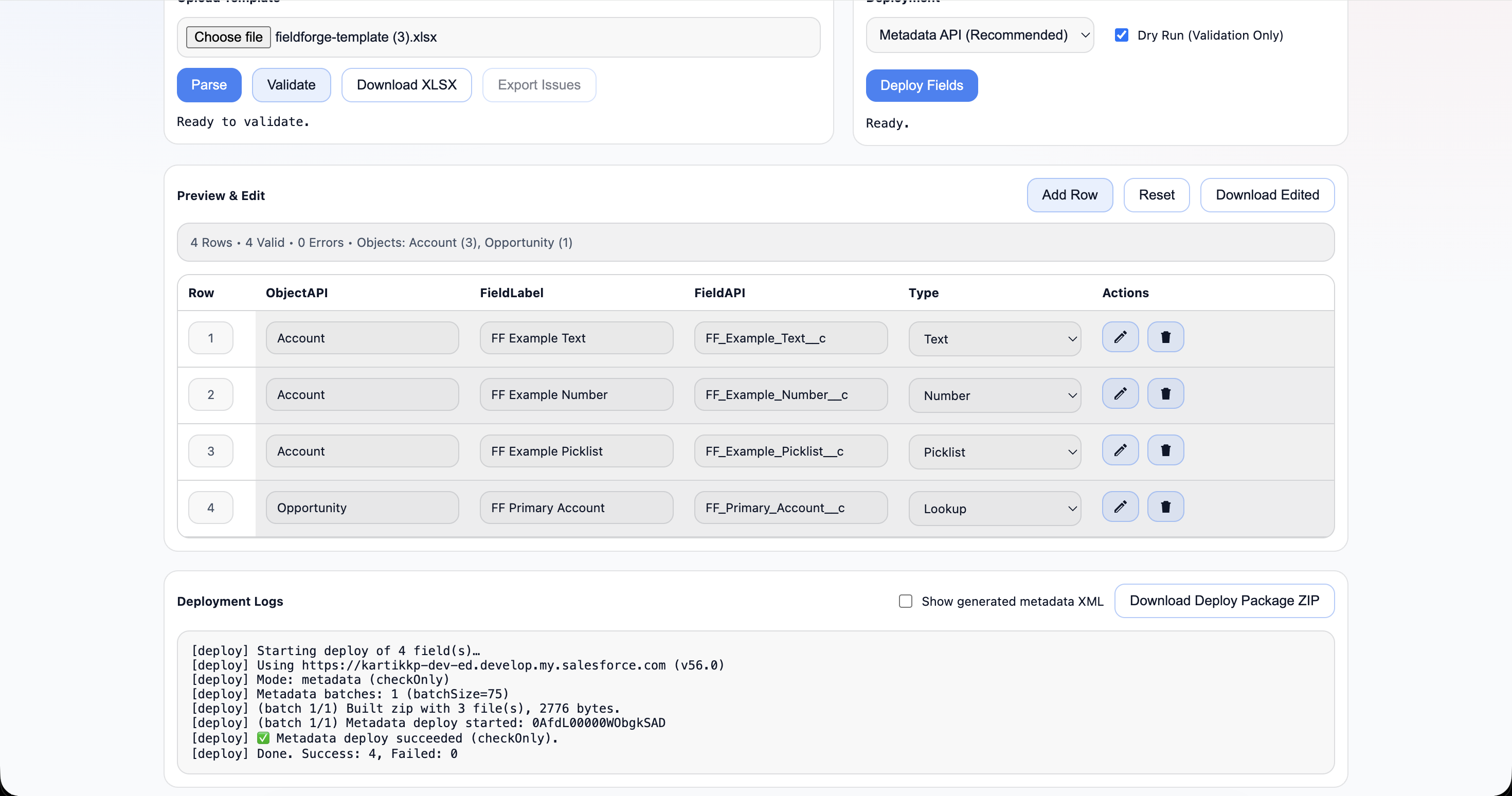This screenshot has height=796, width=1512.
Task: Click the Actions column header
Action: point(1125,293)
